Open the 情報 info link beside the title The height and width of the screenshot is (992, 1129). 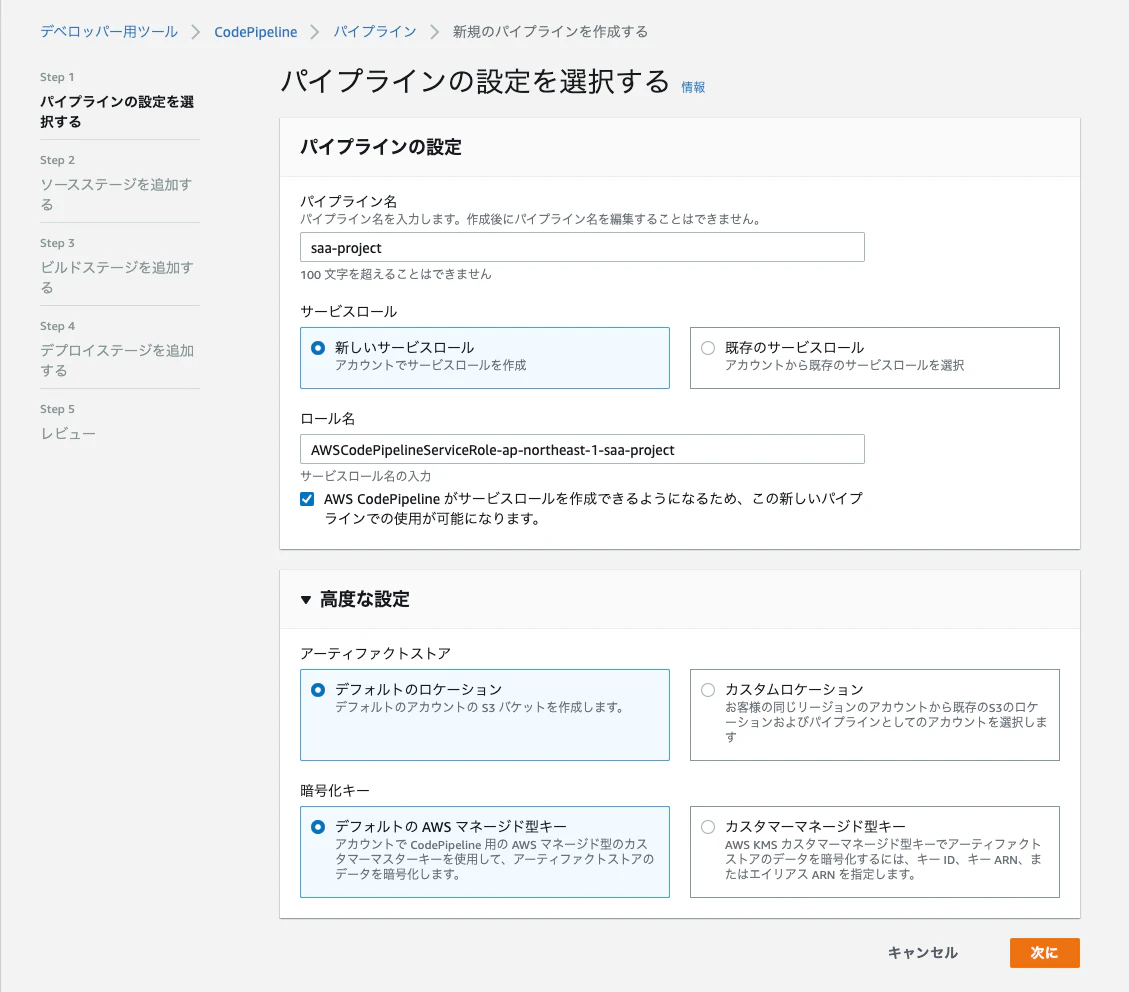(693, 87)
